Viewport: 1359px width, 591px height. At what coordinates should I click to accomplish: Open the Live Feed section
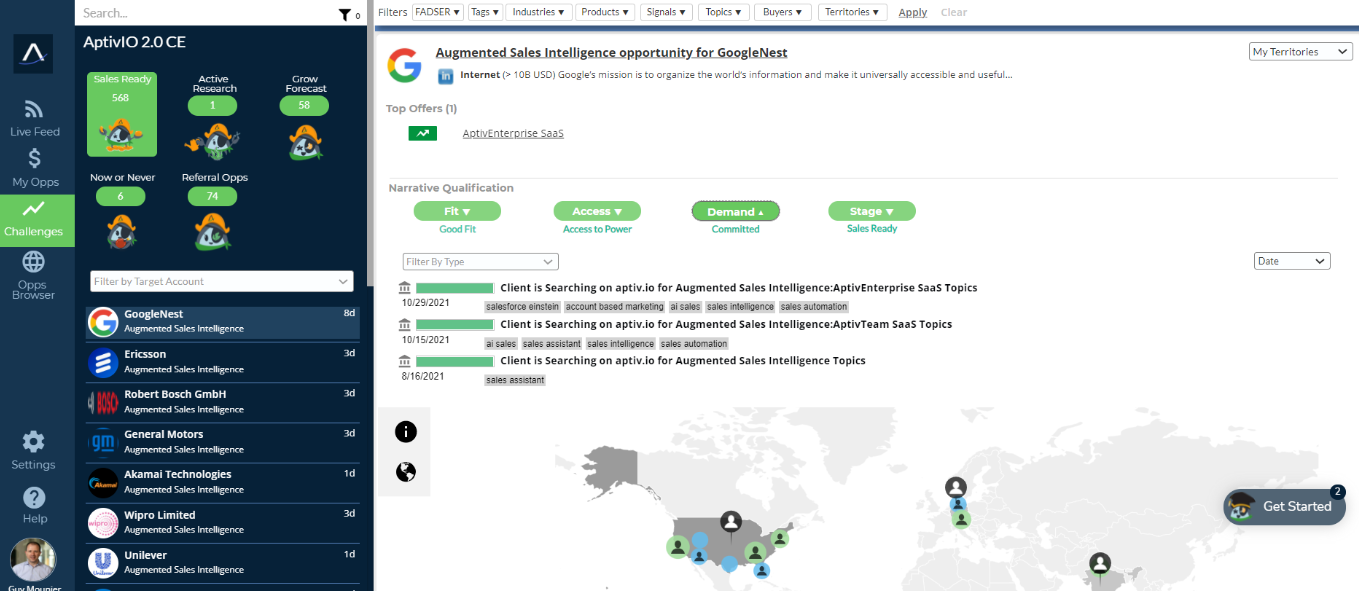tap(34, 117)
